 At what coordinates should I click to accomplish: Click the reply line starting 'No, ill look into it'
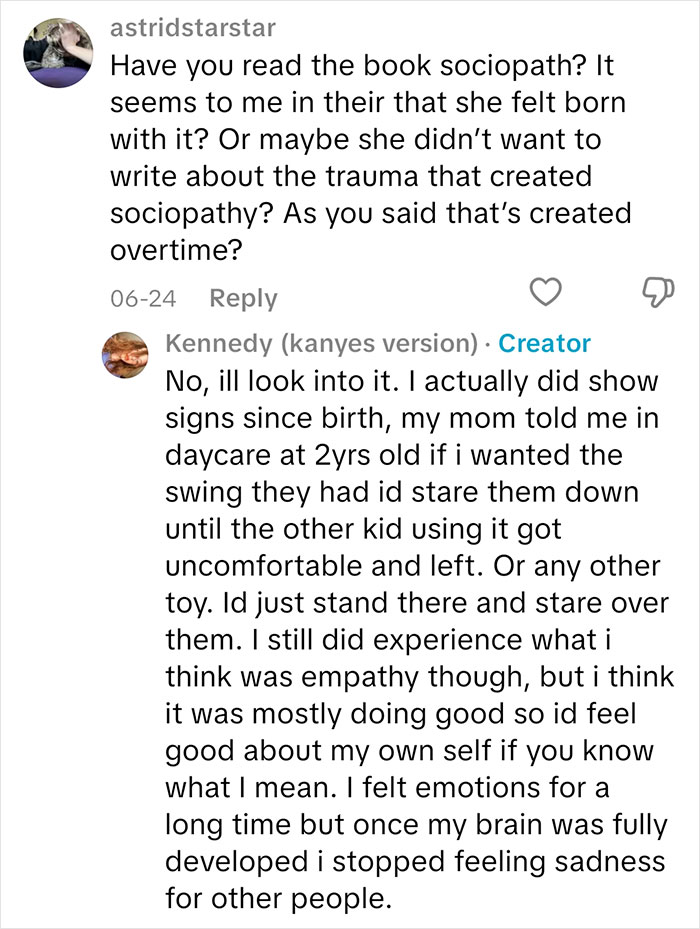[x=412, y=382]
